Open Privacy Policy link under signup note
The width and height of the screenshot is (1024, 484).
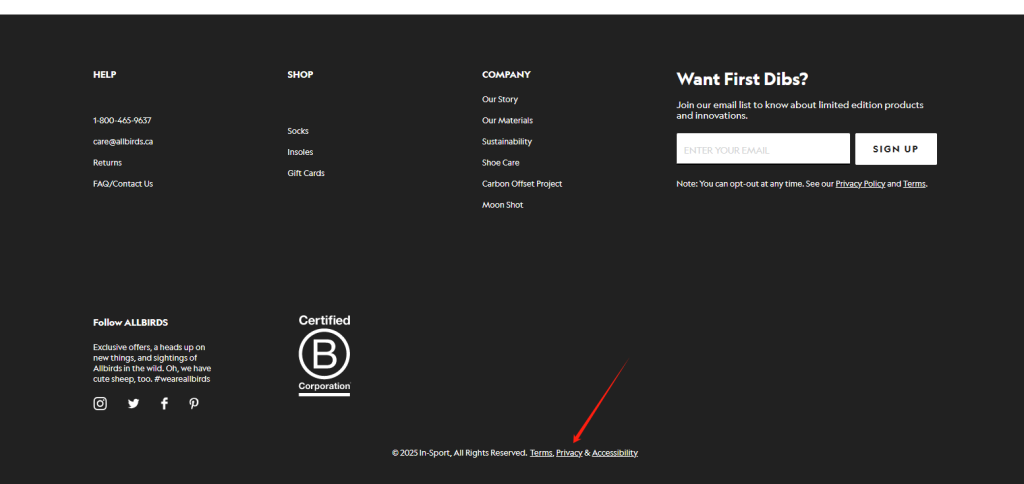pyautogui.click(x=860, y=184)
